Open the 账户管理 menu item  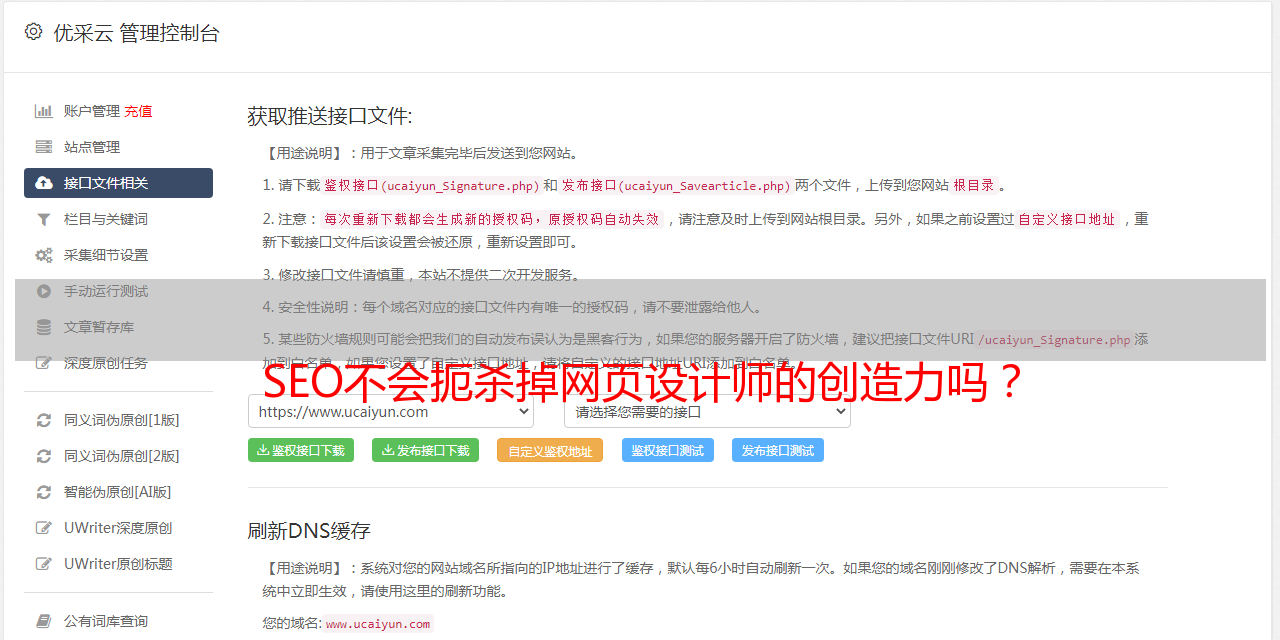92,111
